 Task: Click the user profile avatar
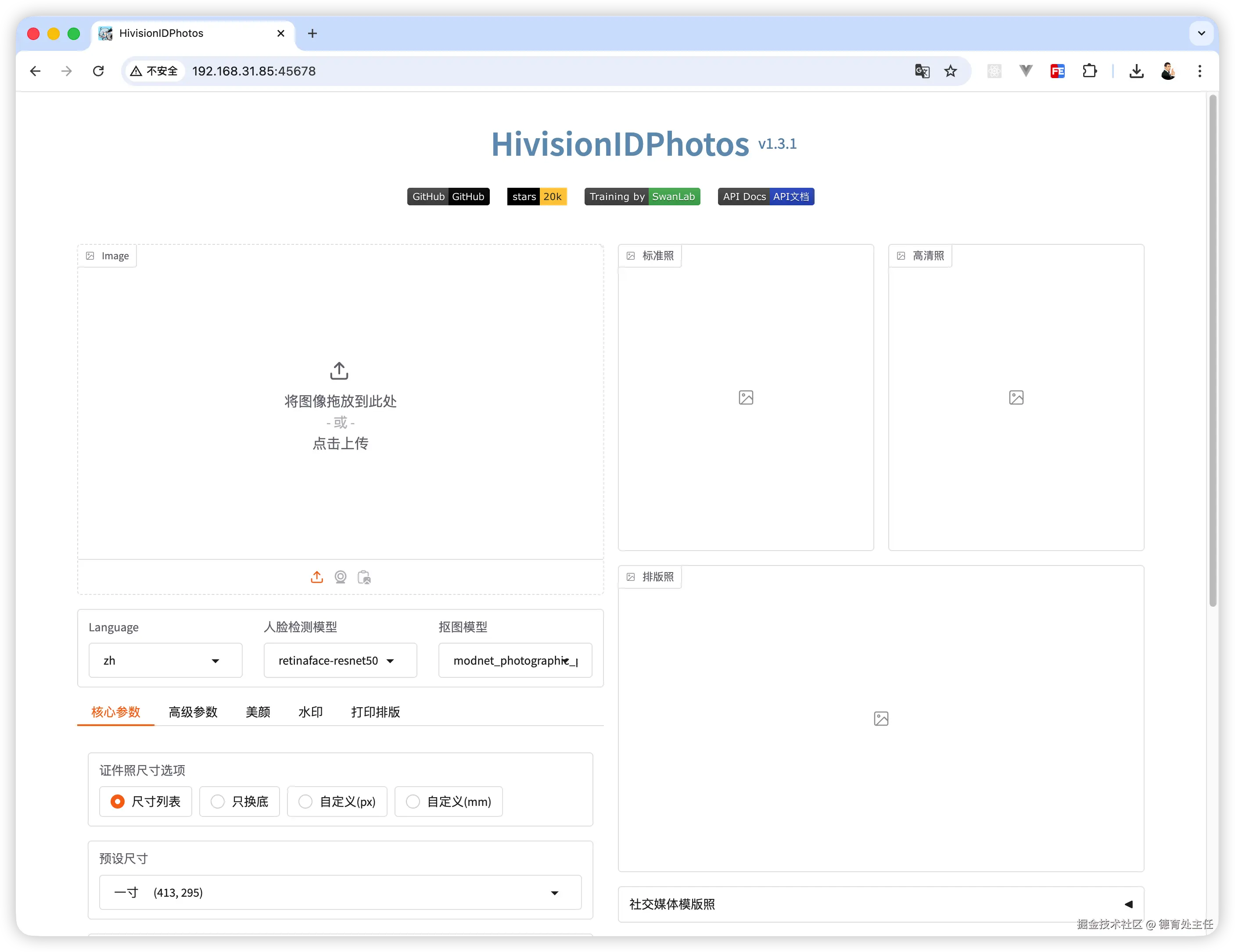pos(1168,71)
